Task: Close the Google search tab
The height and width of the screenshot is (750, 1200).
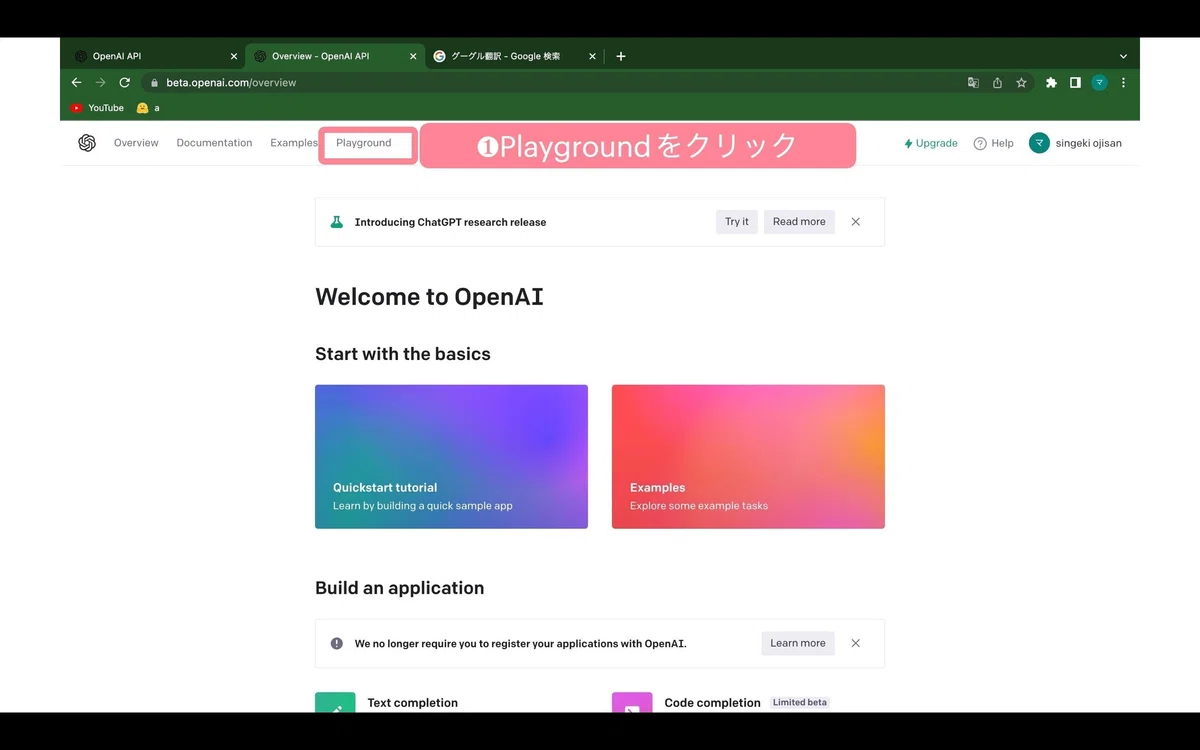Action: click(x=592, y=56)
